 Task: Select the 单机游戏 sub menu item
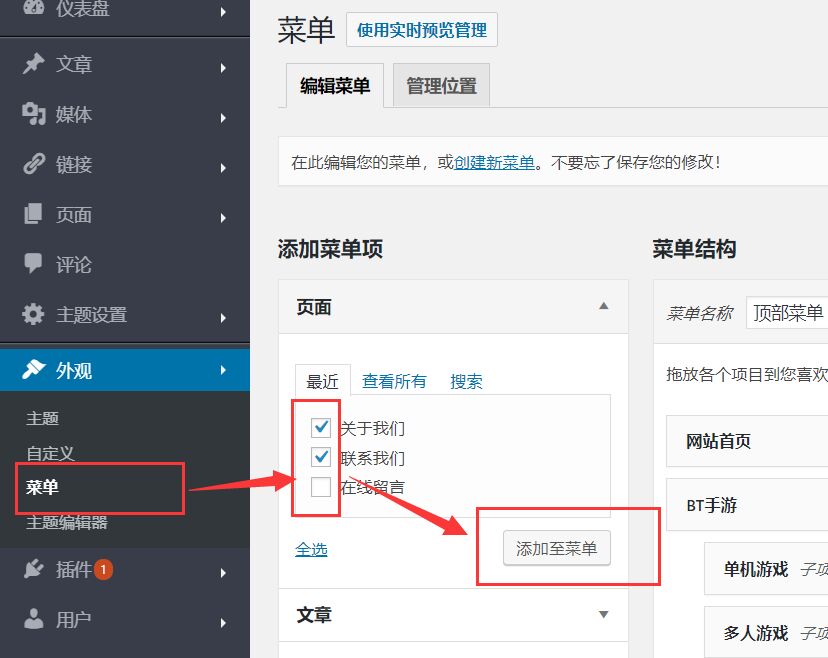[x=766, y=569]
